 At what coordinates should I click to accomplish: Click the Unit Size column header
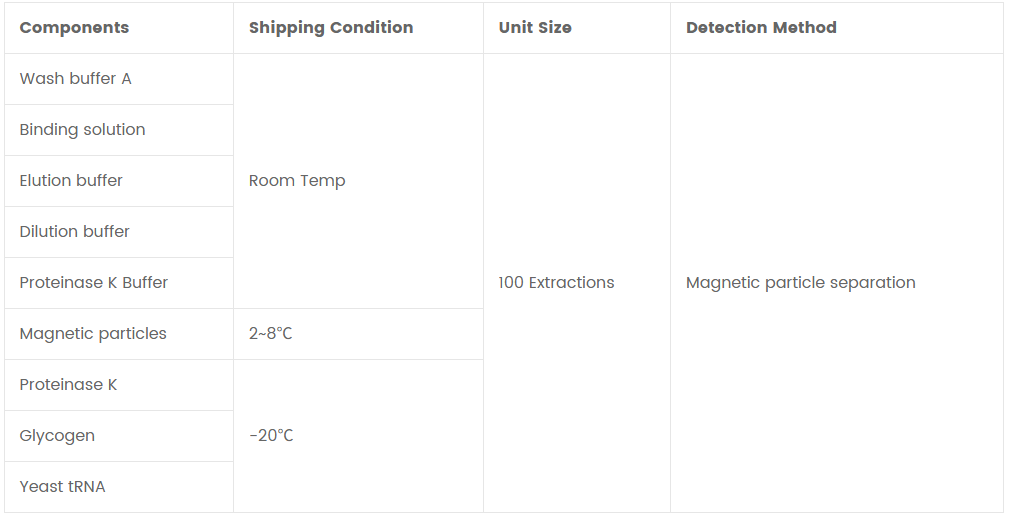pos(535,28)
